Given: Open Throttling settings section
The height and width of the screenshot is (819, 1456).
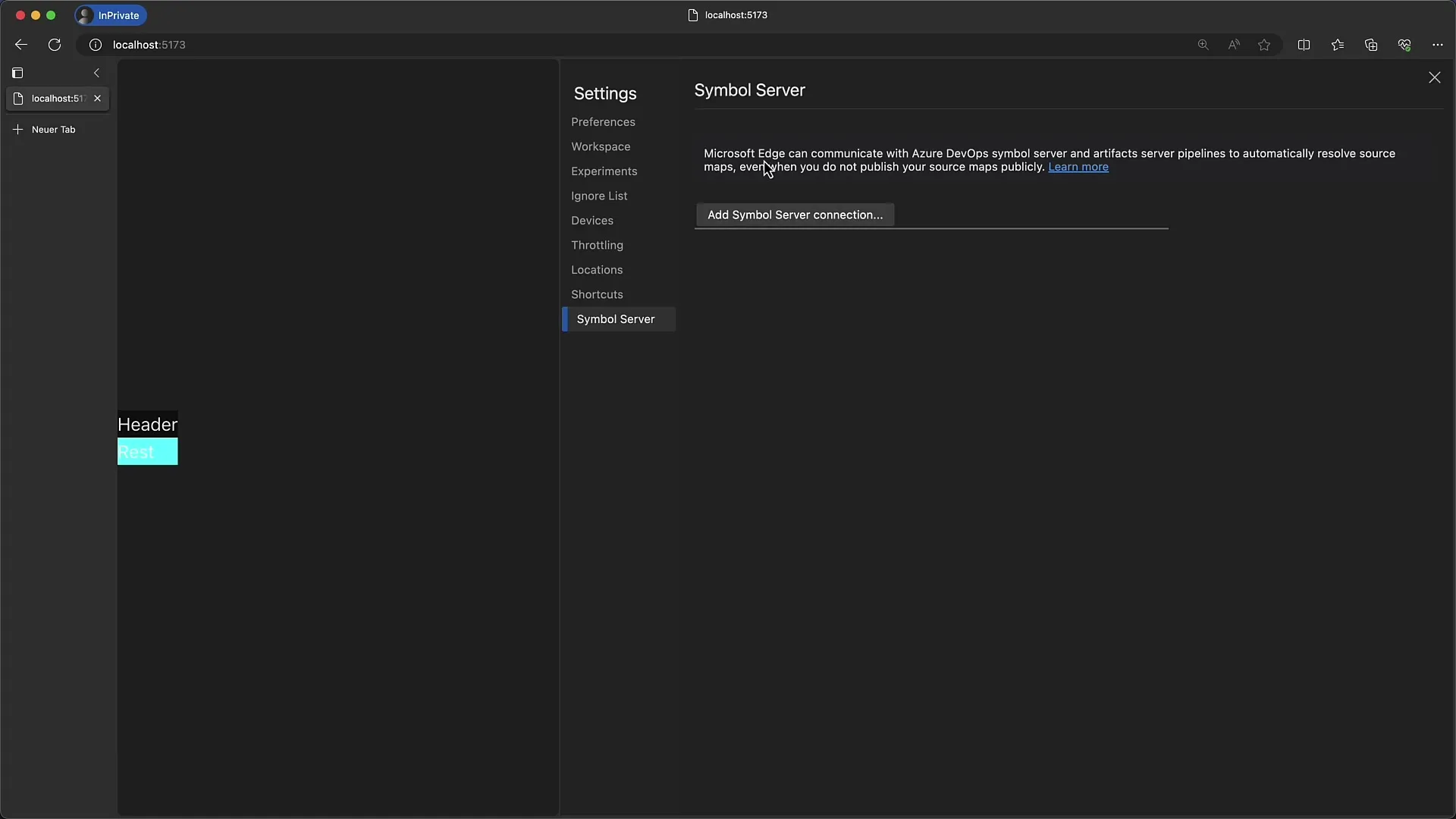Looking at the screenshot, I should [597, 245].
